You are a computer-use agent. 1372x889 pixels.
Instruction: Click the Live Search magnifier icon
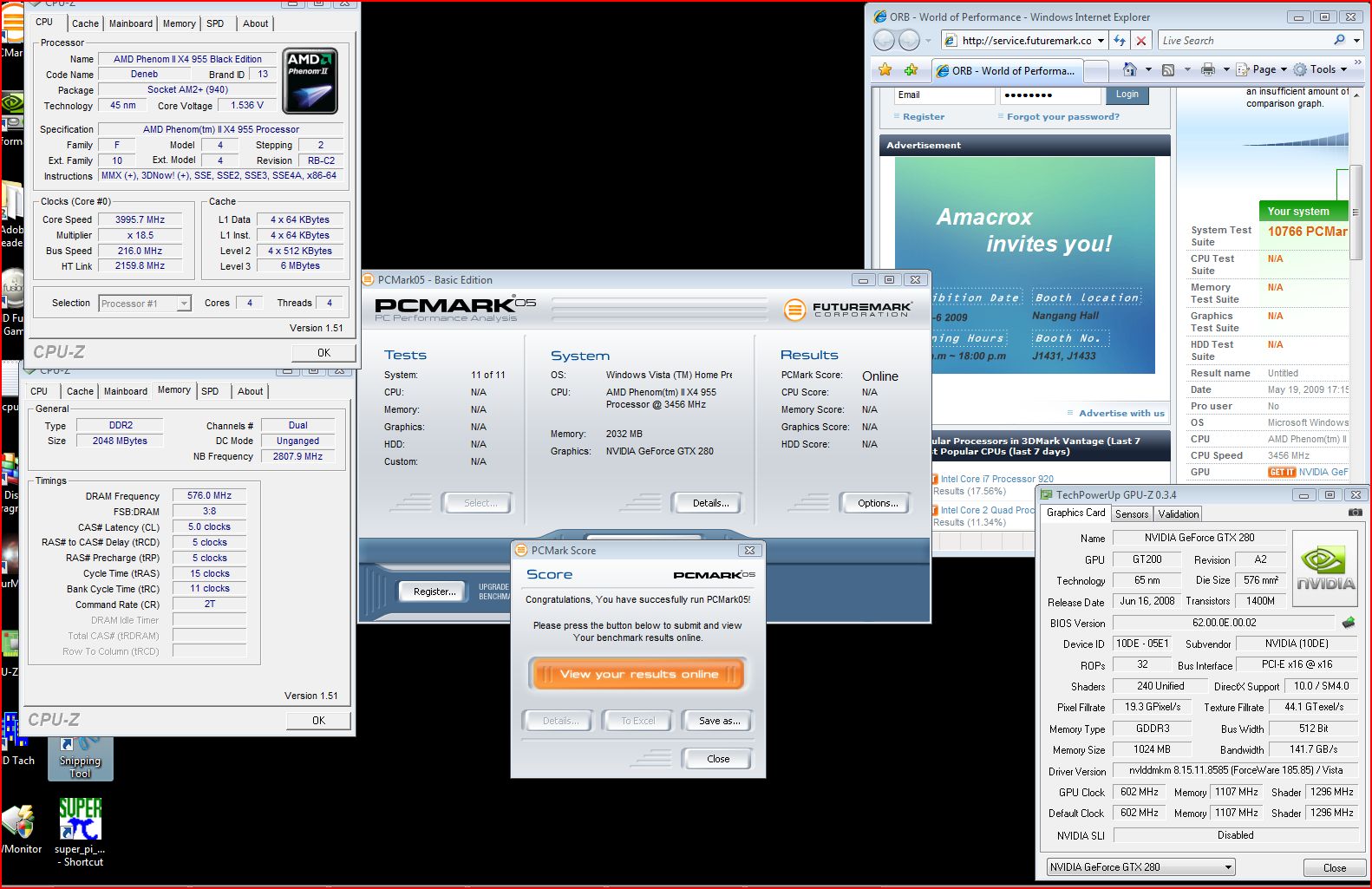(1340, 40)
